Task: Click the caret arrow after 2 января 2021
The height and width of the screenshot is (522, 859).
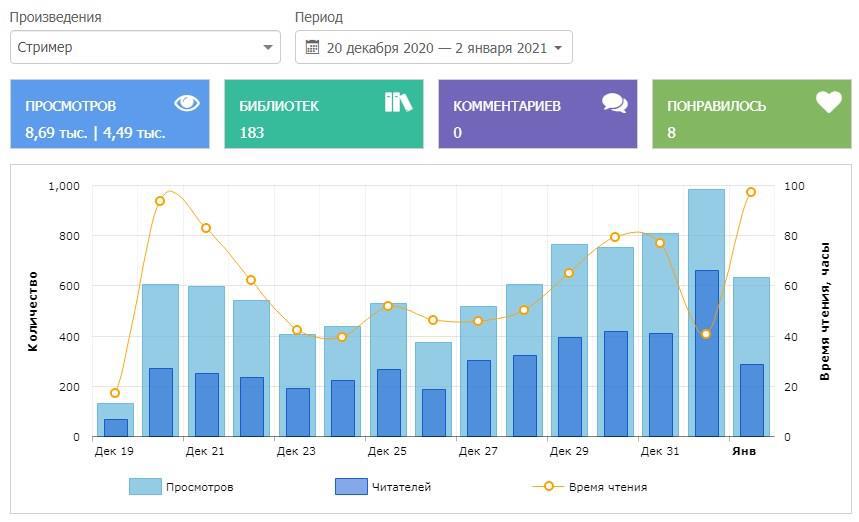Action: 557,48
